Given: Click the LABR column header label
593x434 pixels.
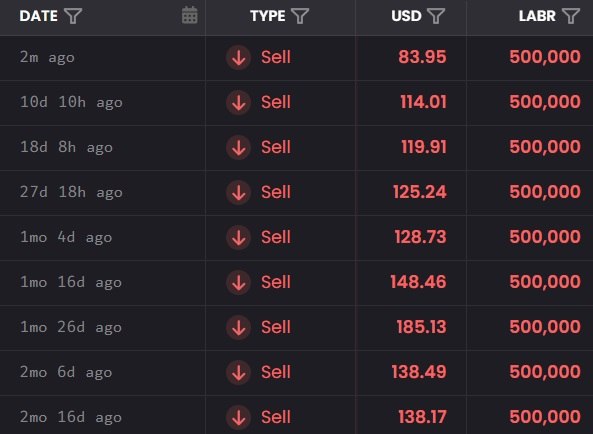Looking at the screenshot, I should point(537,16).
